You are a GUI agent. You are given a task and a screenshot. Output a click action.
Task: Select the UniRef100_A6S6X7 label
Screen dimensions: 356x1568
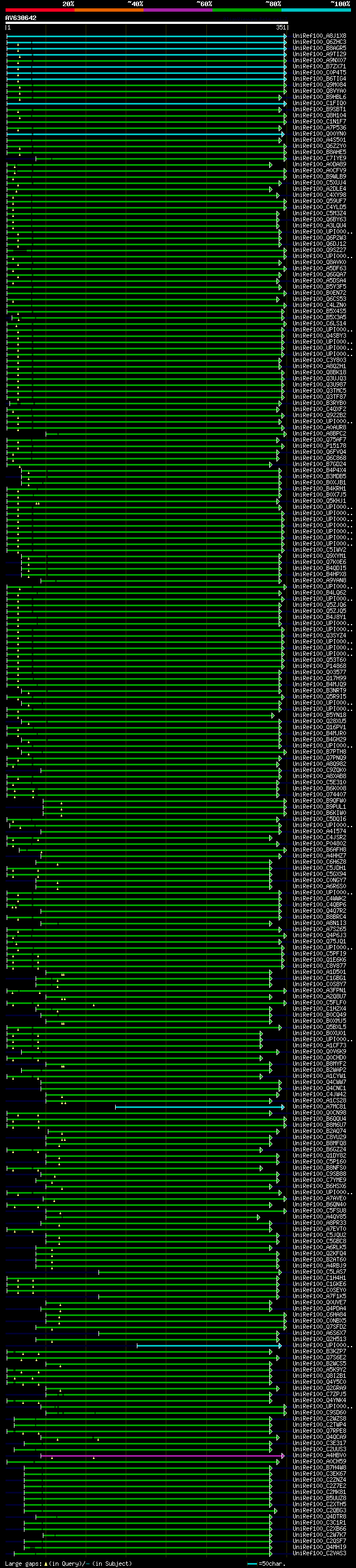(x=319, y=1333)
